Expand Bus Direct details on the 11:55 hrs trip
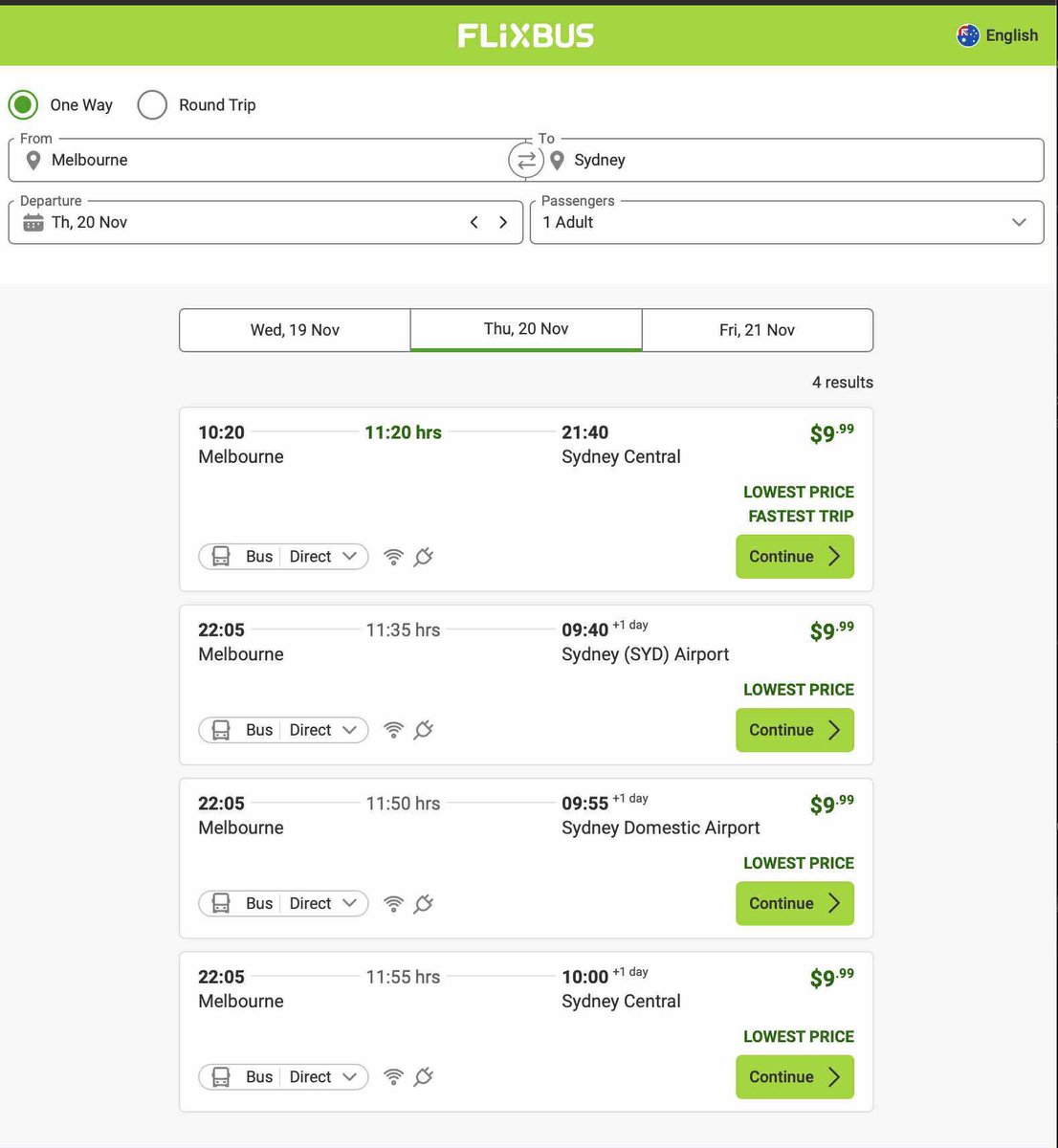This screenshot has width=1058, height=1148. 283,1077
